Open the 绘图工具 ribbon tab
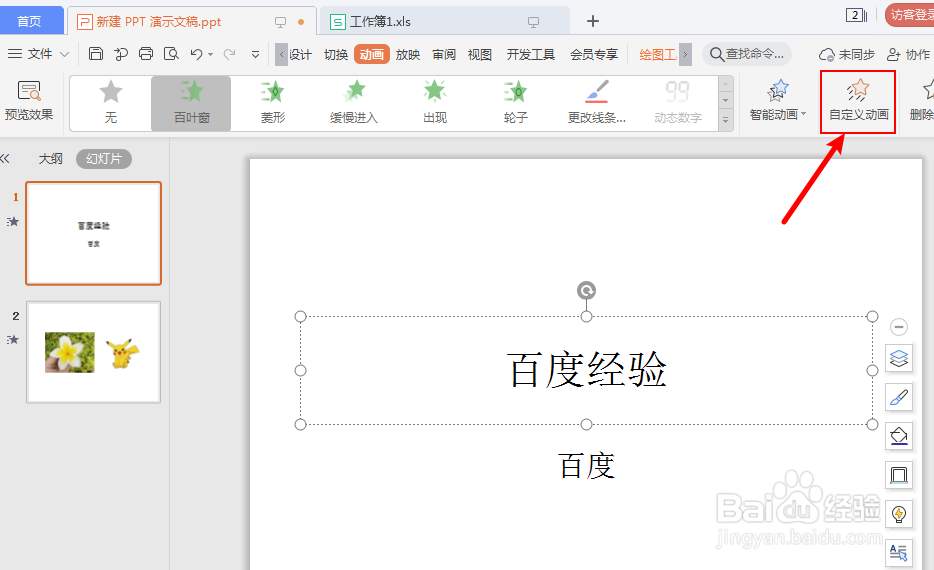Screen dimensions: 934x570 (x=658, y=55)
